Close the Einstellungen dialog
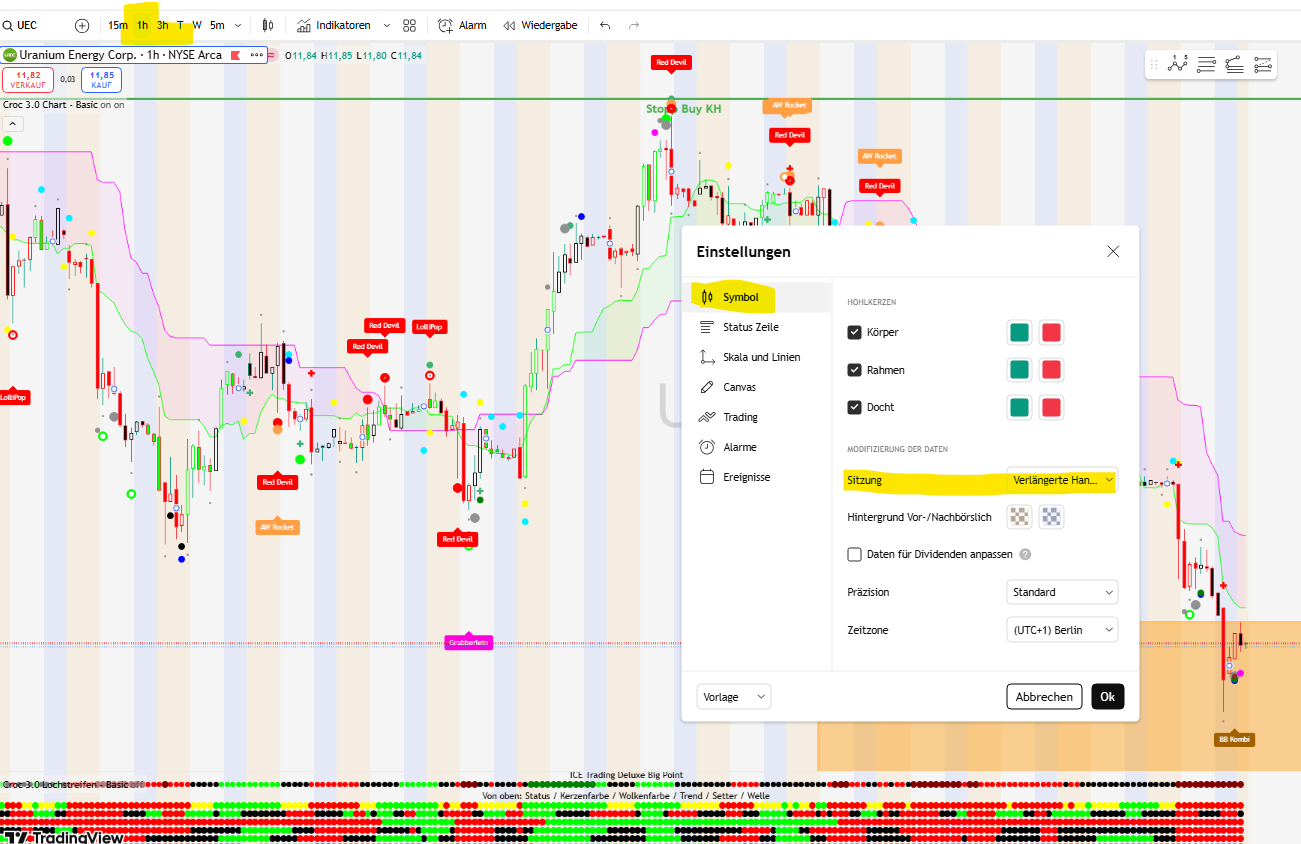The height and width of the screenshot is (844, 1301). pos(1113,252)
